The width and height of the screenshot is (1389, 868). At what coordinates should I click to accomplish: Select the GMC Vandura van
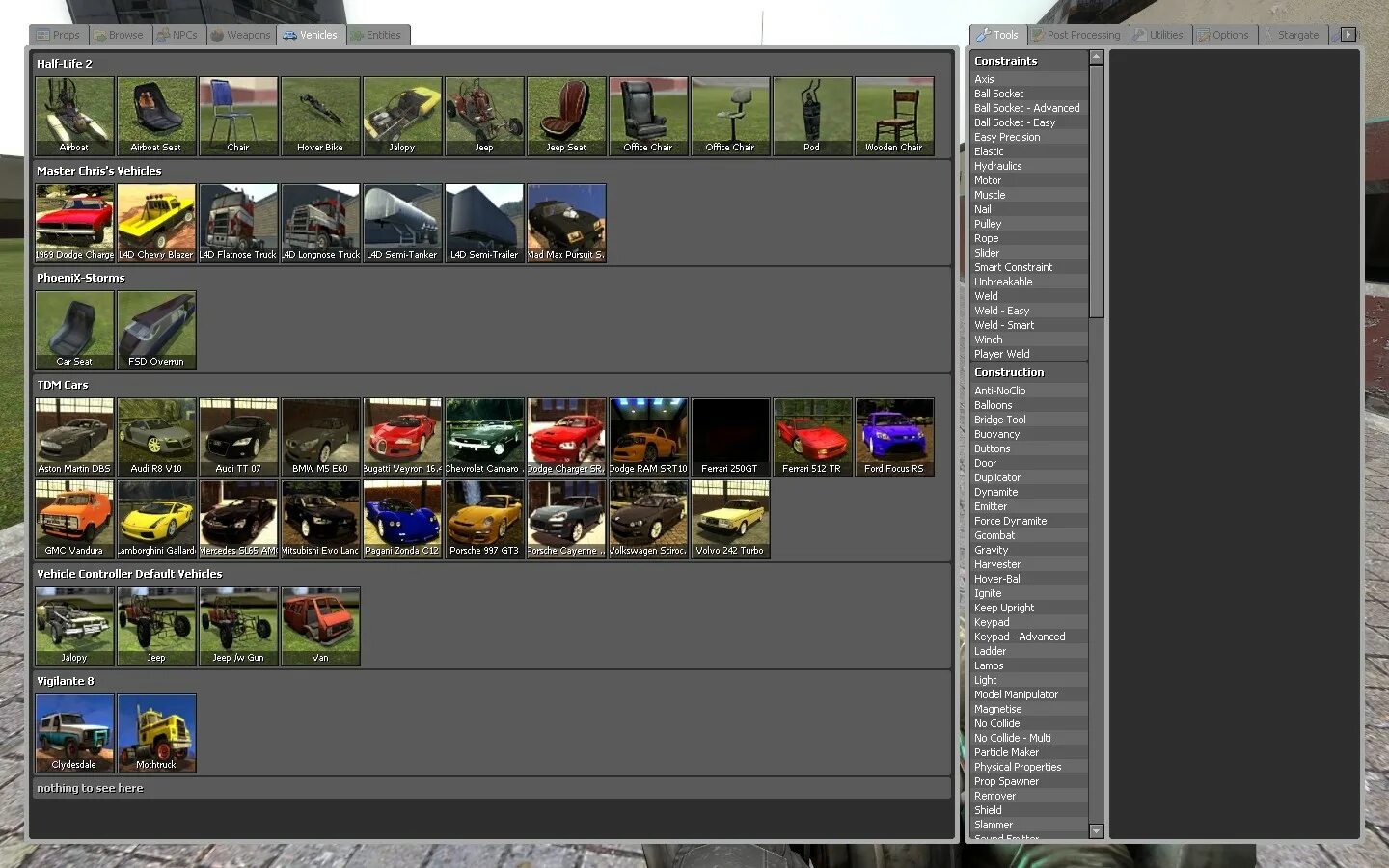coord(74,519)
